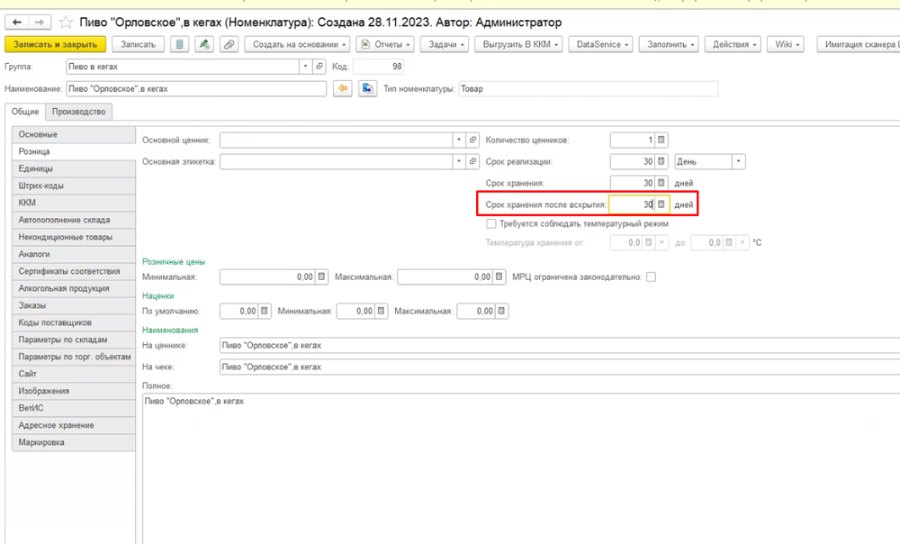The image size is (900, 544).
Task: Click the paperclip attachments icon
Action: point(228,44)
